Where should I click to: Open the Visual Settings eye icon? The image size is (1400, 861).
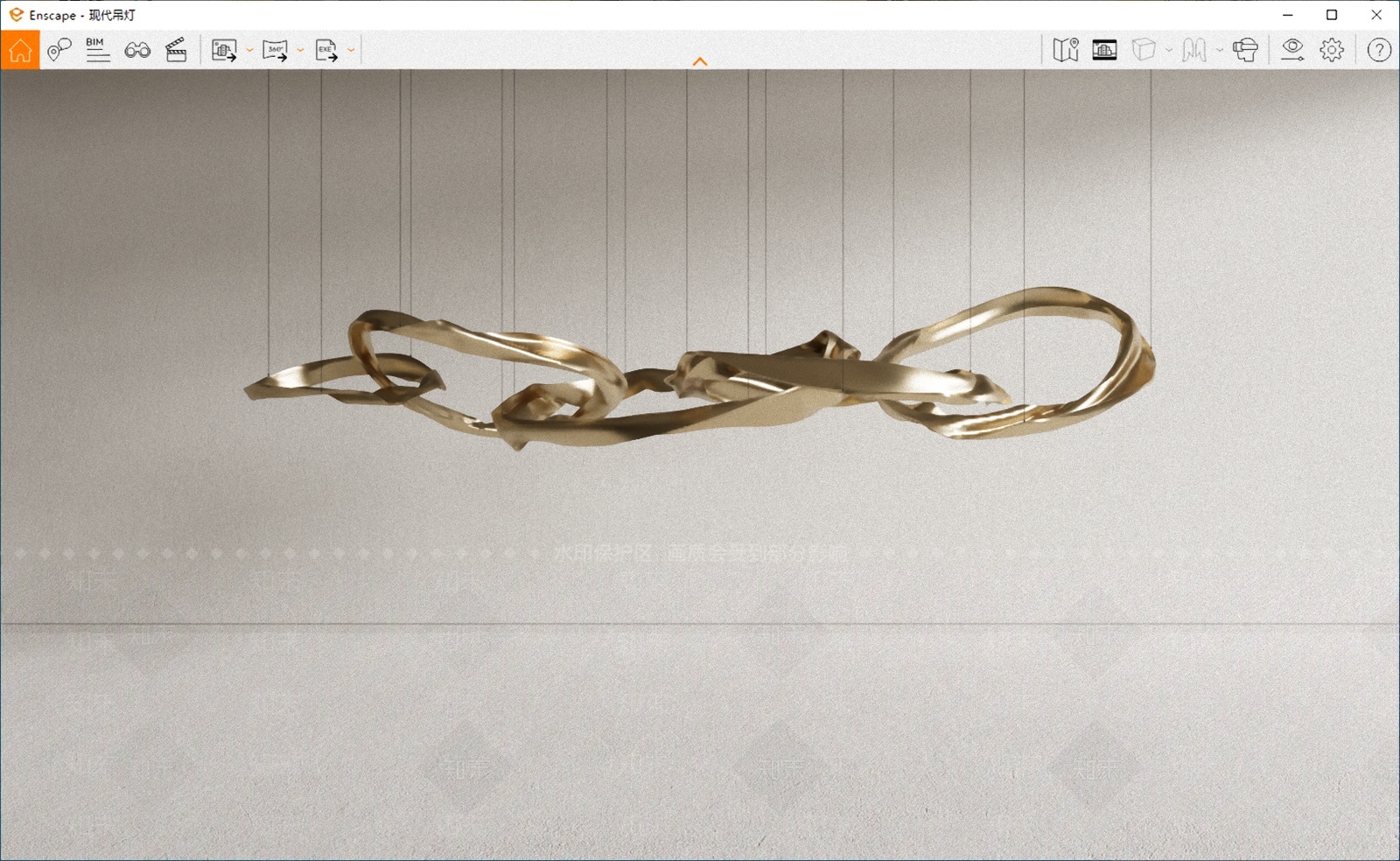click(1292, 50)
